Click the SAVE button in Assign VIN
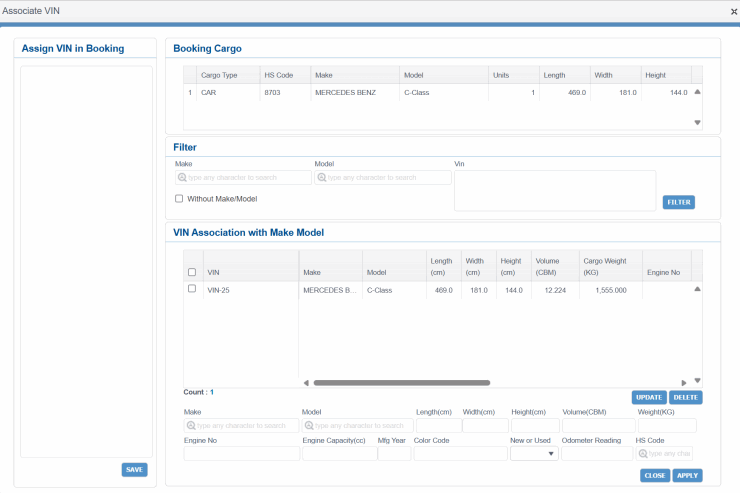 point(134,470)
